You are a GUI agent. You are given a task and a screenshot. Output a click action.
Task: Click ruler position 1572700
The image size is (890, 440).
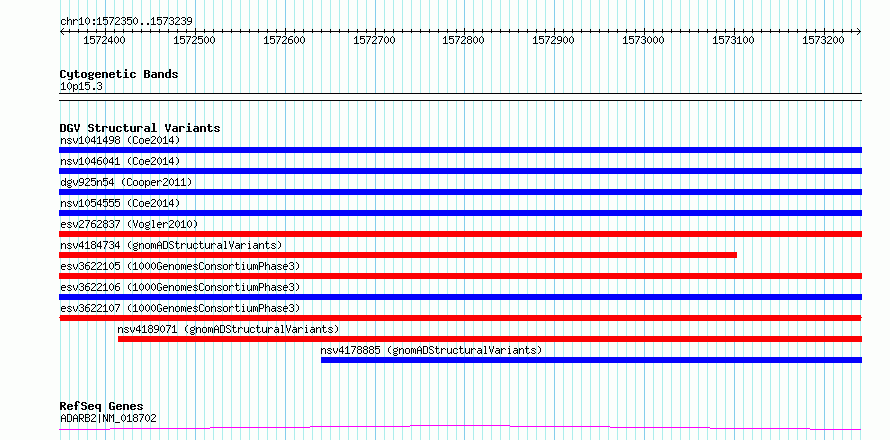374,40
